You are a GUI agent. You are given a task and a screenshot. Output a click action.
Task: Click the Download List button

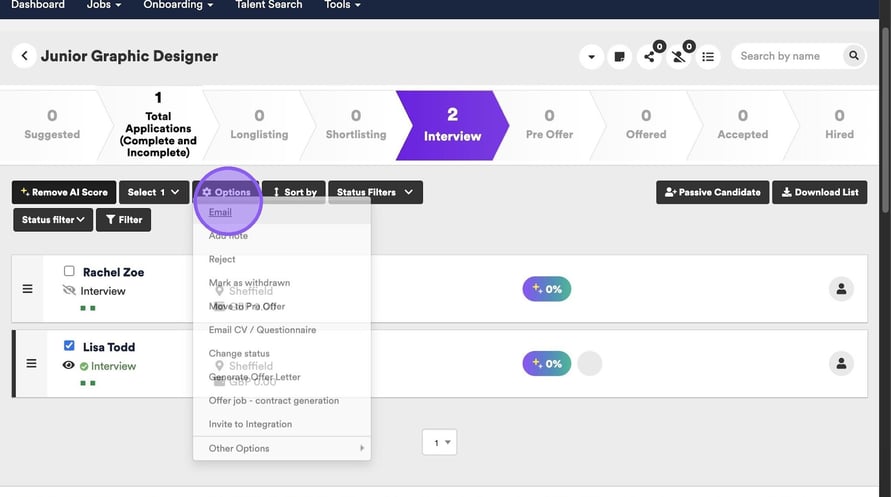click(818, 192)
